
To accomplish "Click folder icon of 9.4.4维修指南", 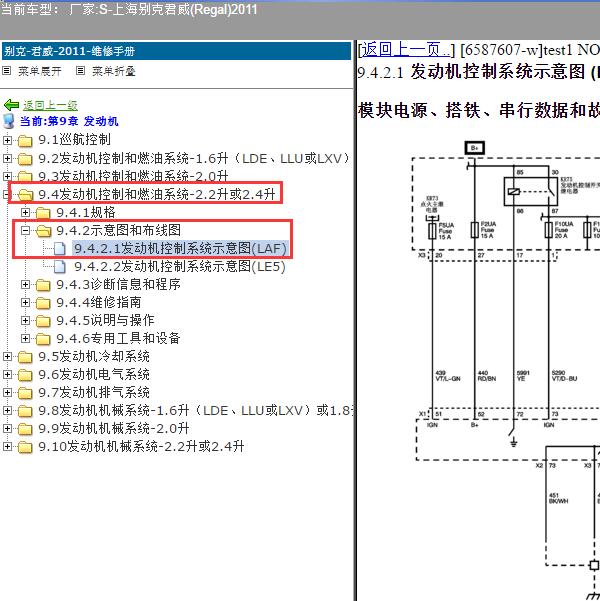I will tap(43, 303).
